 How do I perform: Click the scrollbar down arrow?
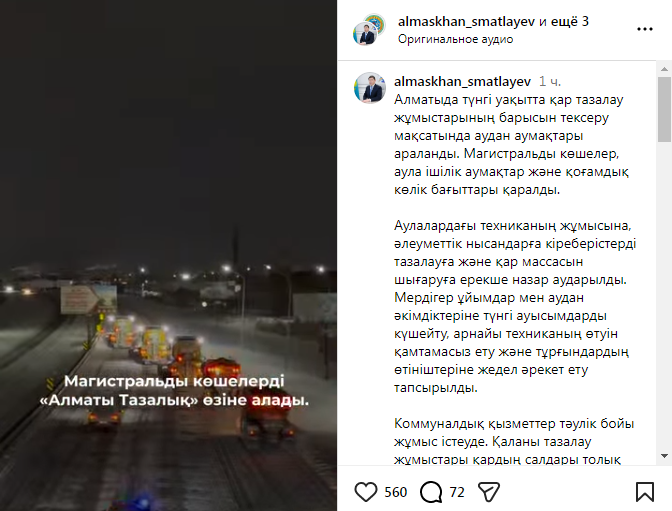[x=664, y=456]
